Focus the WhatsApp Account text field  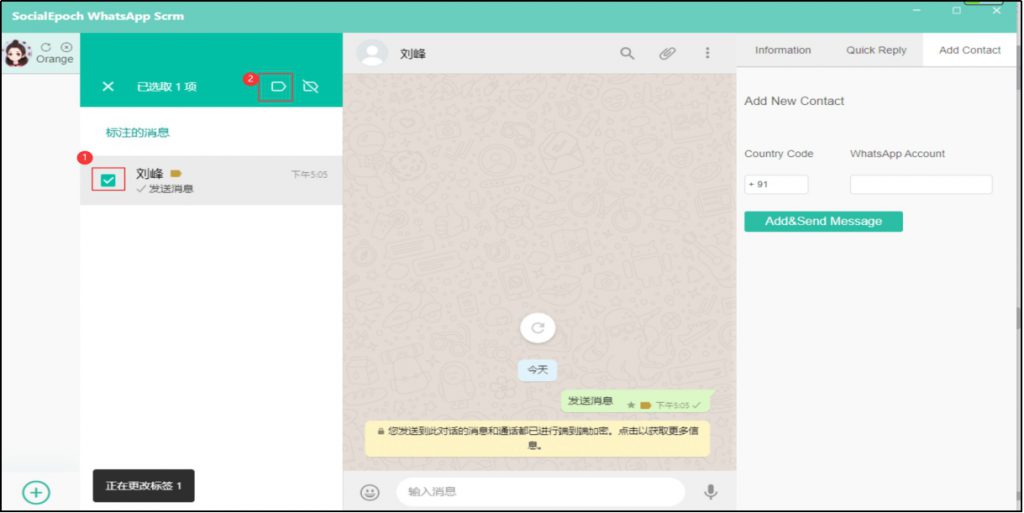pos(920,184)
